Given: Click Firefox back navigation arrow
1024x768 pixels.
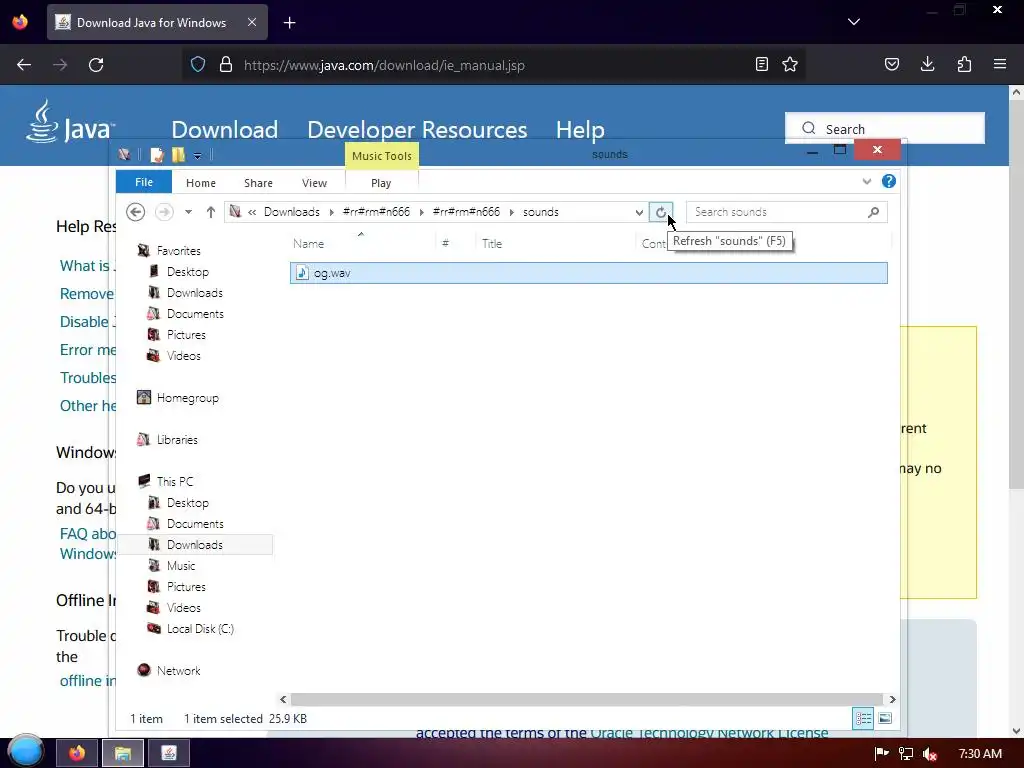Looking at the screenshot, I should click(x=24, y=65).
